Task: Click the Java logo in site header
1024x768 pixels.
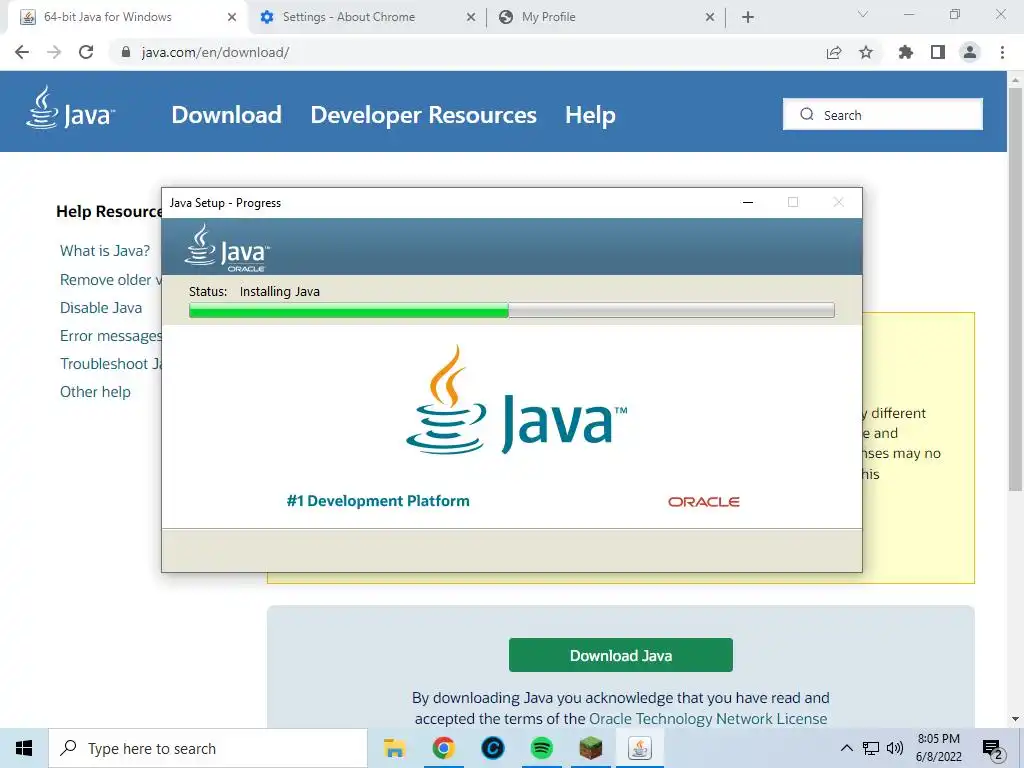Action: [x=71, y=108]
